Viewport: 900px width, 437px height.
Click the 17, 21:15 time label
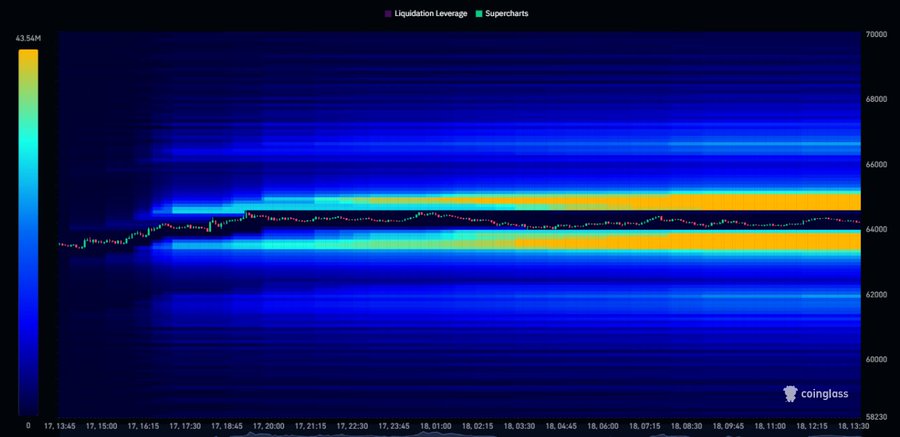tap(311, 426)
